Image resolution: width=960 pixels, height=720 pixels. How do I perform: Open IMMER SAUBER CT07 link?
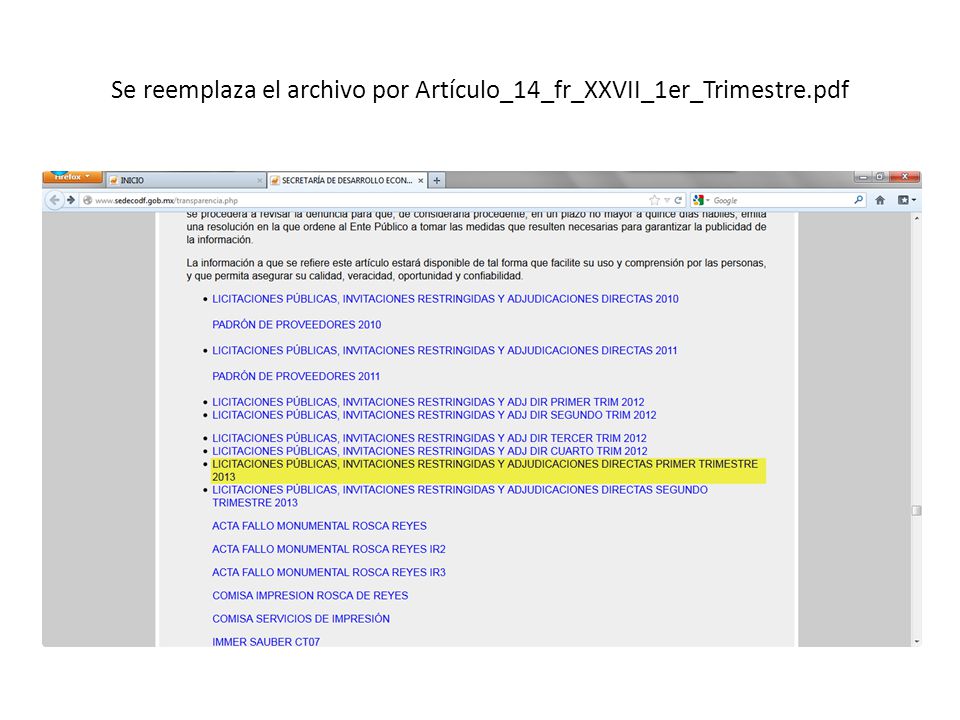click(266, 642)
